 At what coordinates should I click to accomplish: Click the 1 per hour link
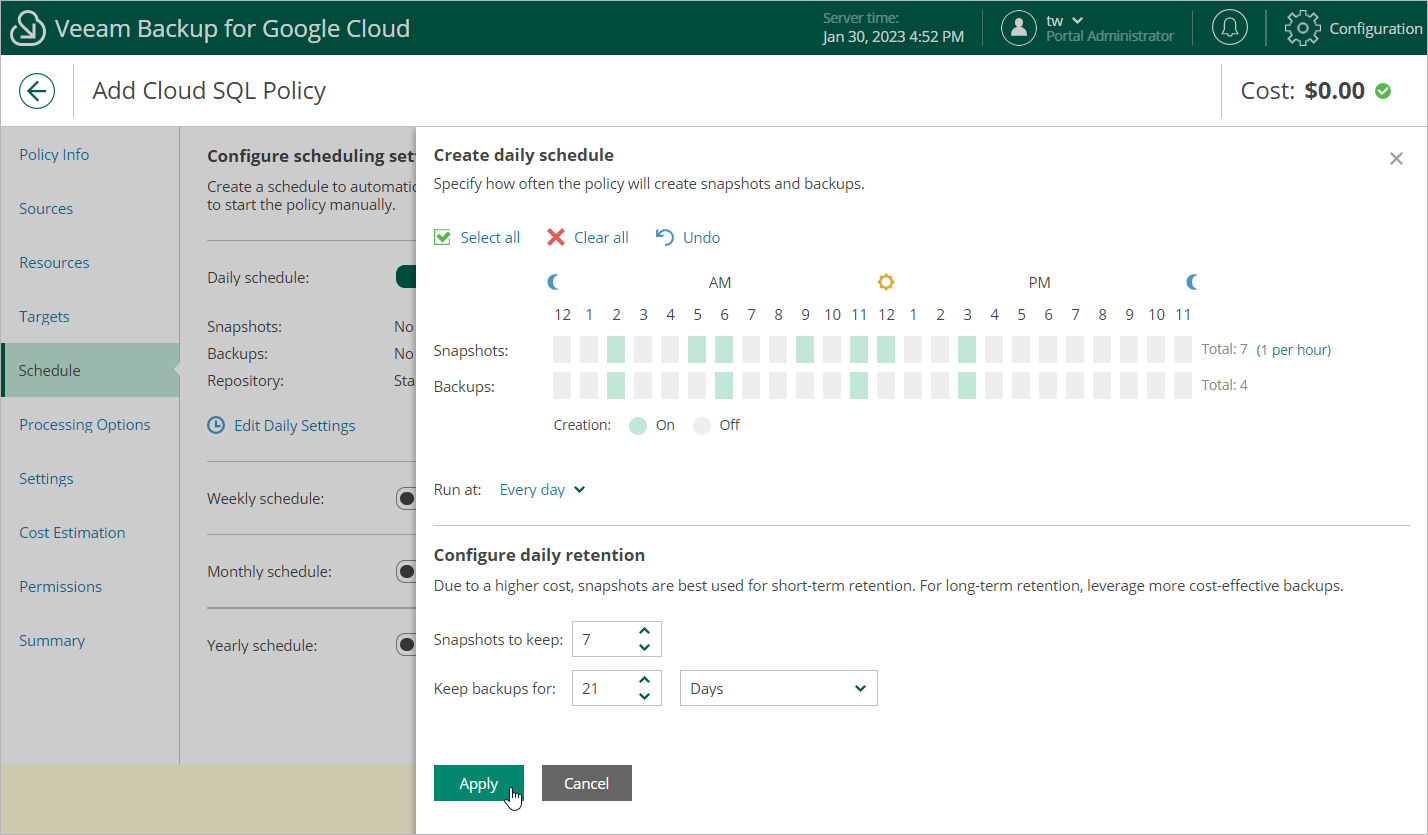[x=1294, y=350]
